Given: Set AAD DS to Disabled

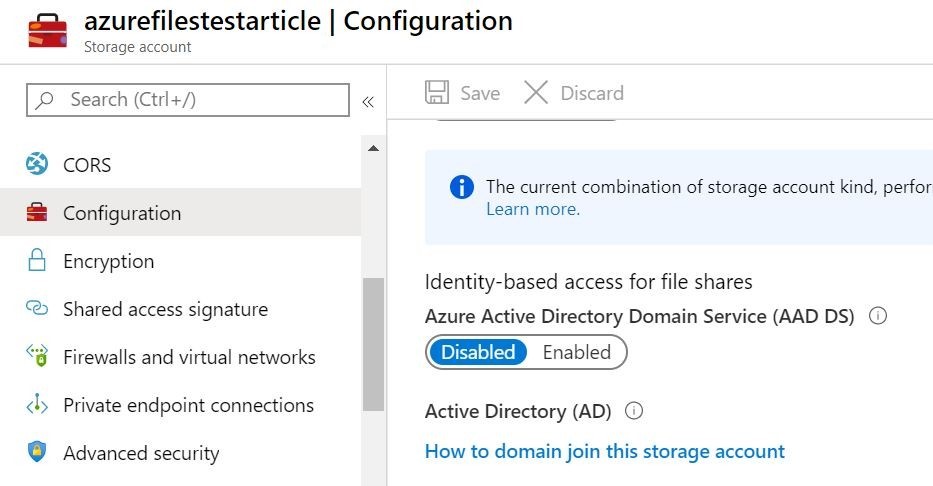Looking at the screenshot, I should point(478,352).
